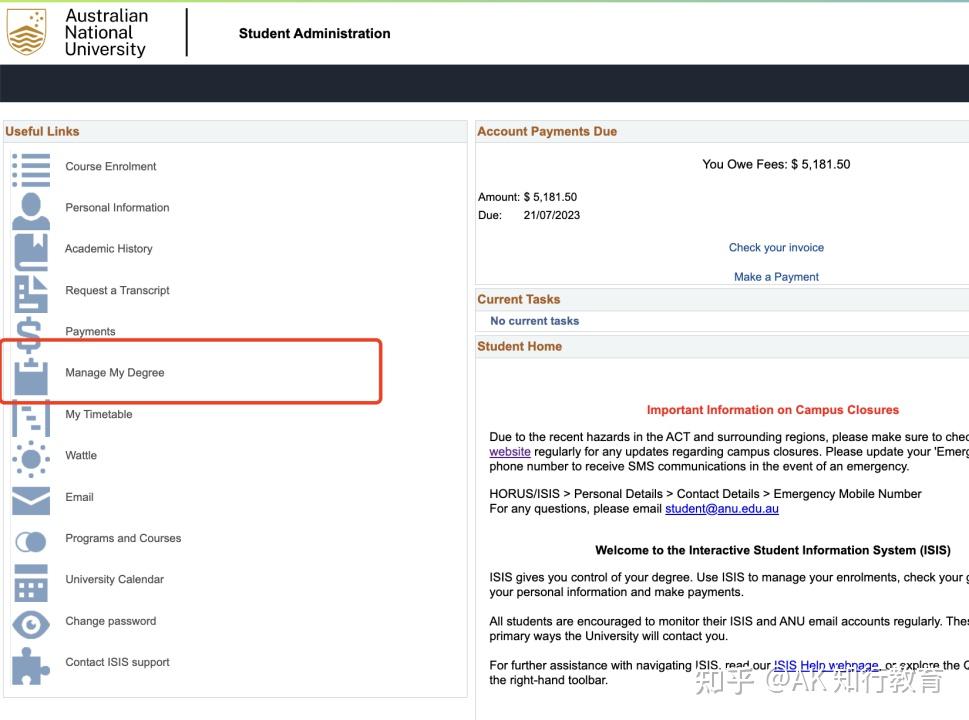The width and height of the screenshot is (969, 720).
Task: Open the Manage My Degree link
Action: pos(115,373)
